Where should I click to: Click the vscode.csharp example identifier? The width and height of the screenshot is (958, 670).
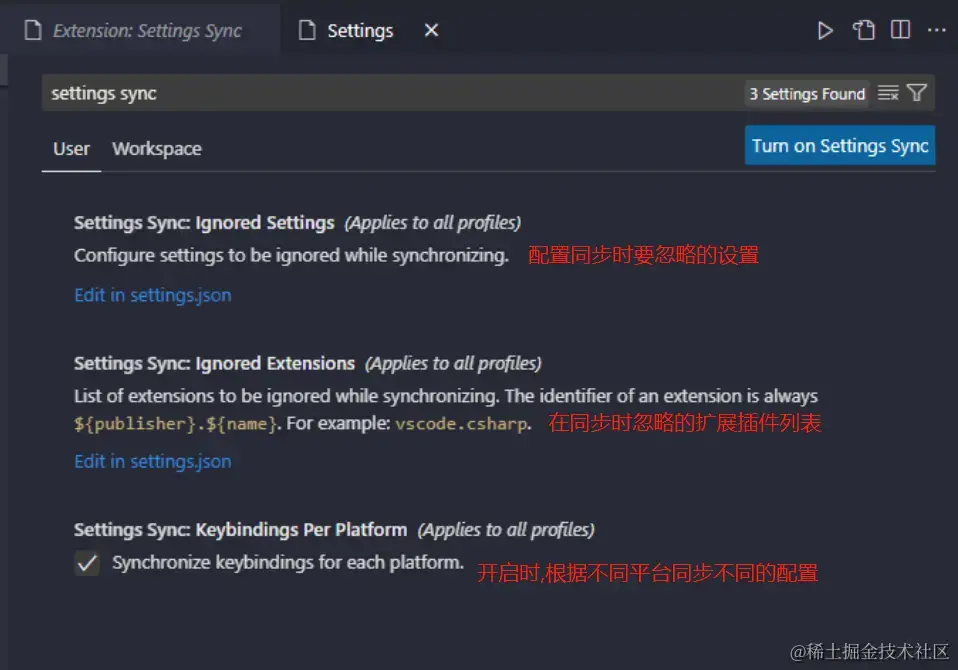pyautogui.click(x=461, y=423)
